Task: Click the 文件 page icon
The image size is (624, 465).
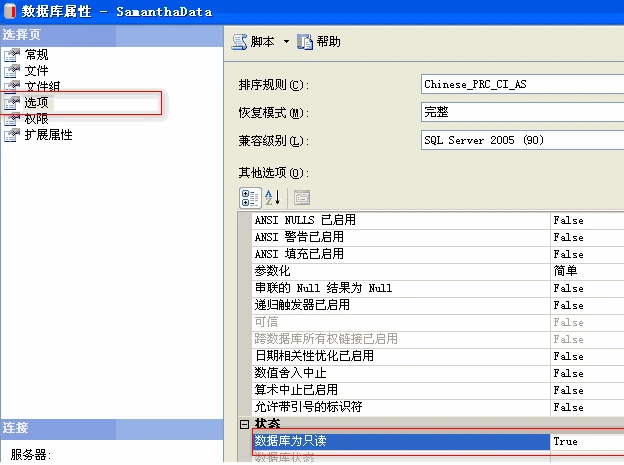Action: click(x=12, y=71)
